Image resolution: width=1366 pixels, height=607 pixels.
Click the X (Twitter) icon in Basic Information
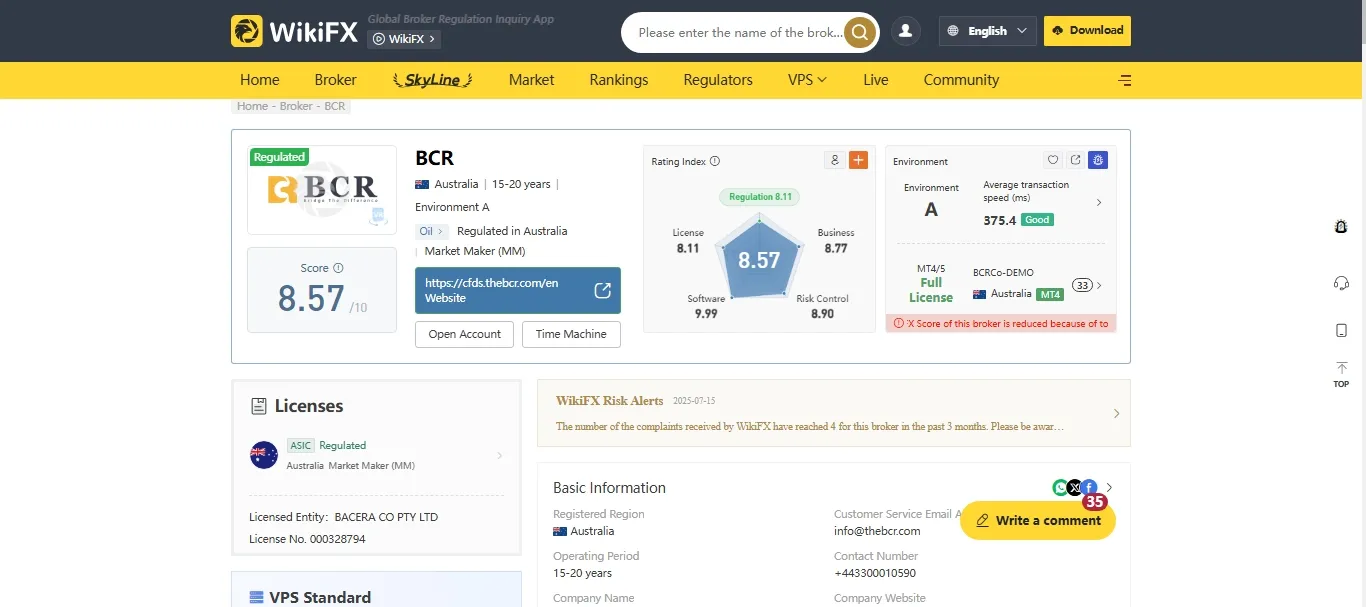[1075, 488]
